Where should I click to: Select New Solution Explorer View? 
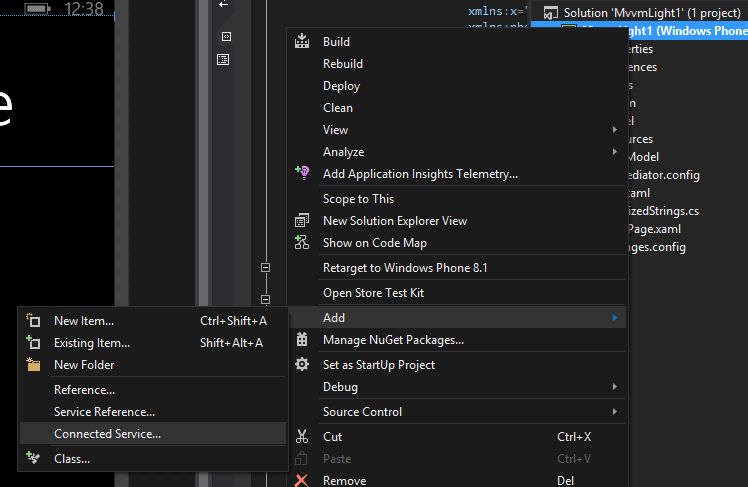pos(457,220)
